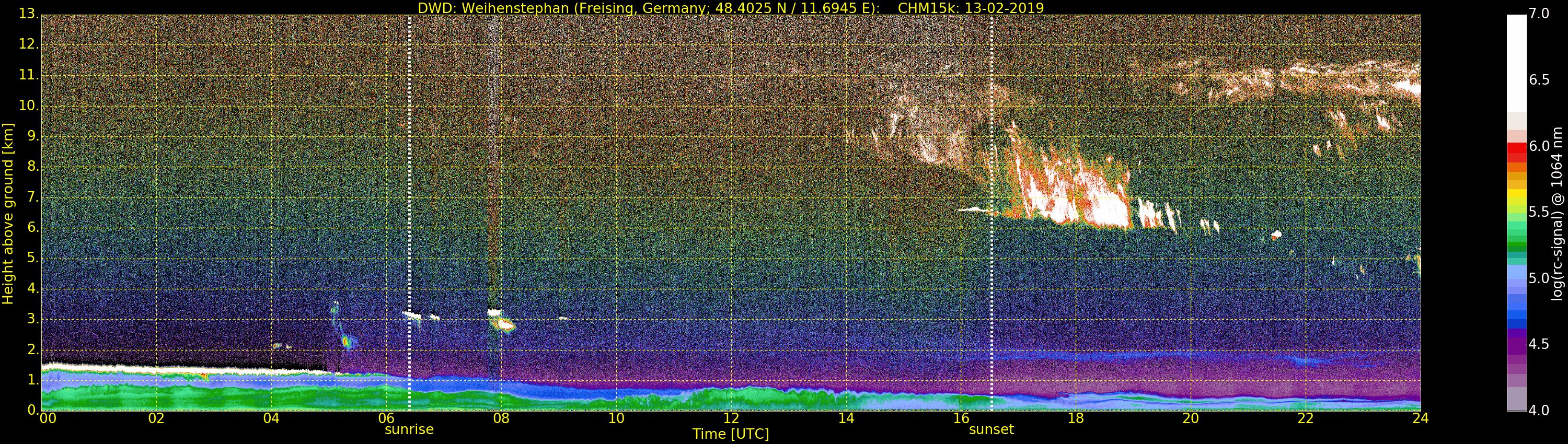The width and height of the screenshot is (1568, 444).
Task: Select height axis tick label '7.'
Action: tap(33, 197)
